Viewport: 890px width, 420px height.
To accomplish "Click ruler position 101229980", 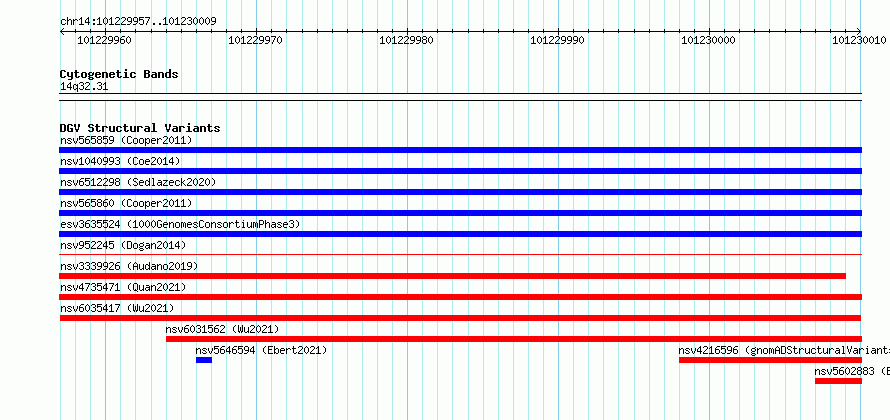I will tap(406, 40).
